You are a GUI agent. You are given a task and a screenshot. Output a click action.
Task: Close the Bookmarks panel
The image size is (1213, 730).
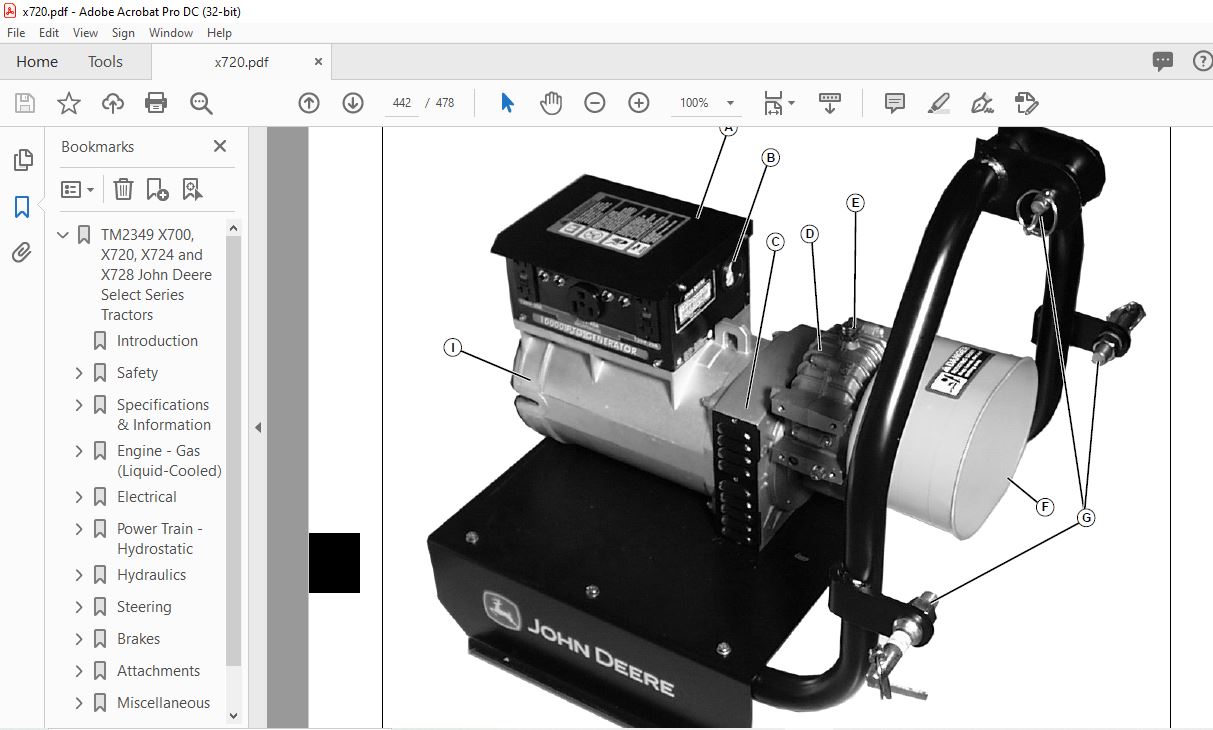coord(220,146)
